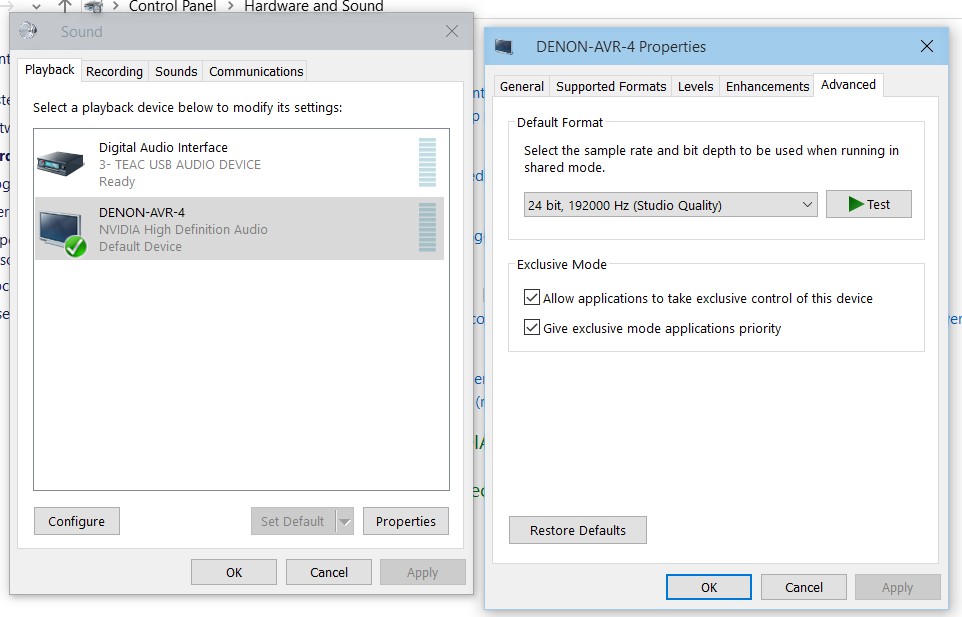Click OK in the Sound dialog

tap(234, 572)
